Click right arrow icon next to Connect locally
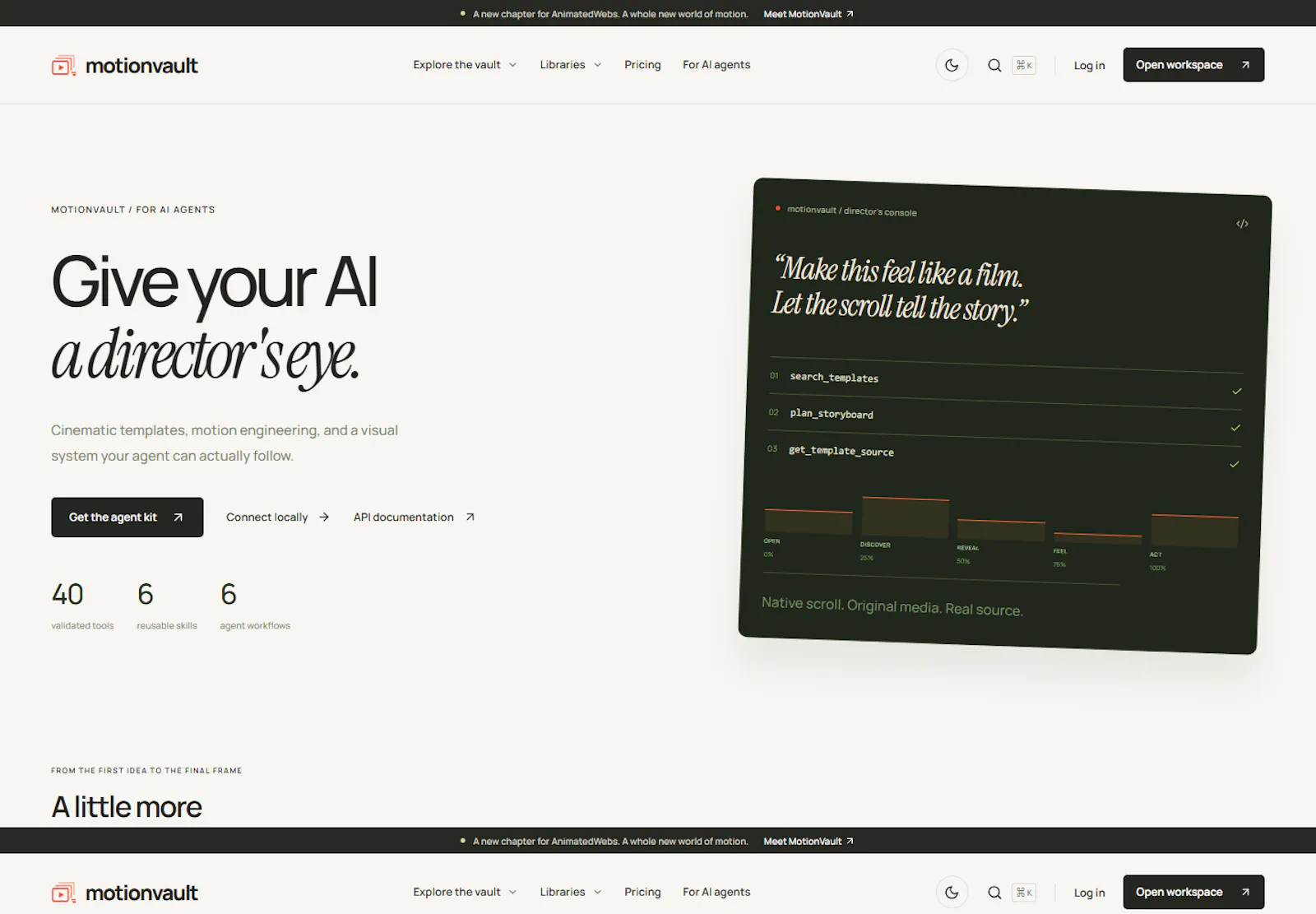Viewport: 1316px width, 914px height. pyautogui.click(x=324, y=517)
